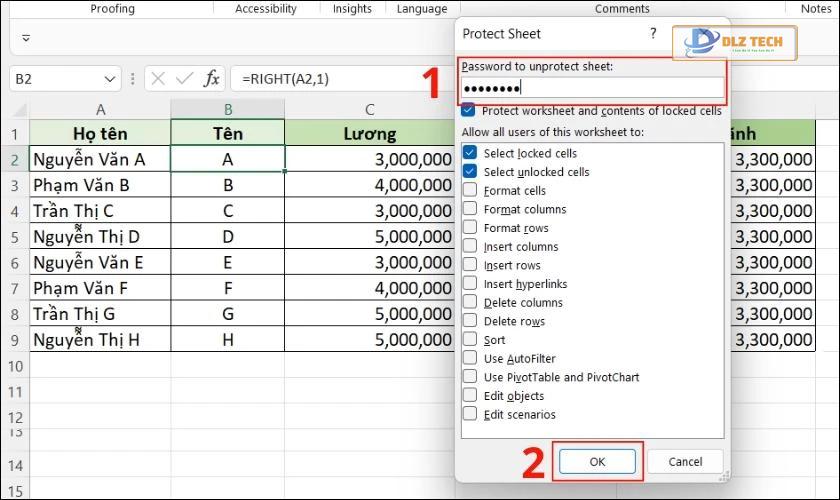Click the Select All corner triangle
Screen dimensions: 840x500
click(20, 110)
